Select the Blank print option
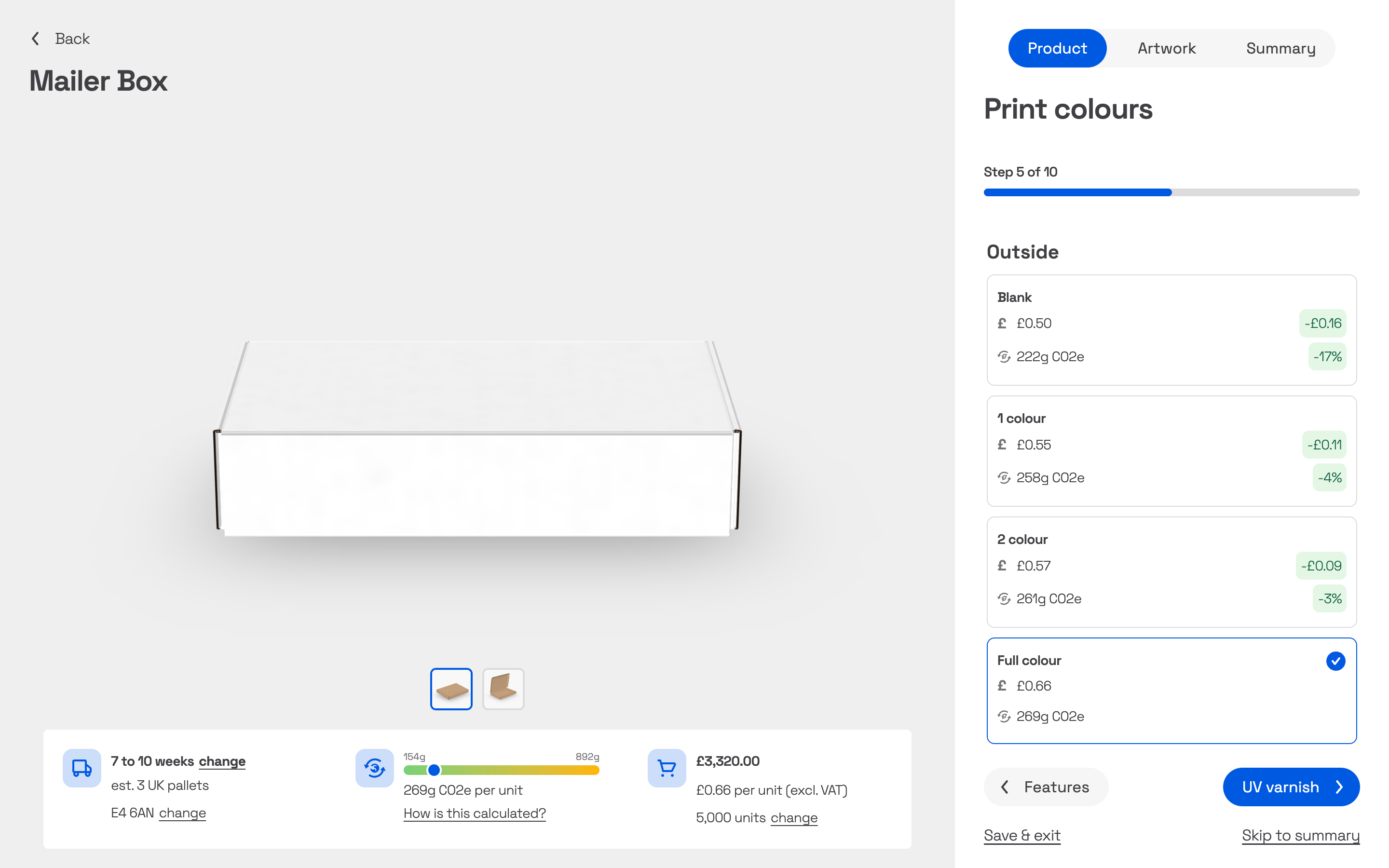The image size is (1389, 868). click(x=1171, y=329)
